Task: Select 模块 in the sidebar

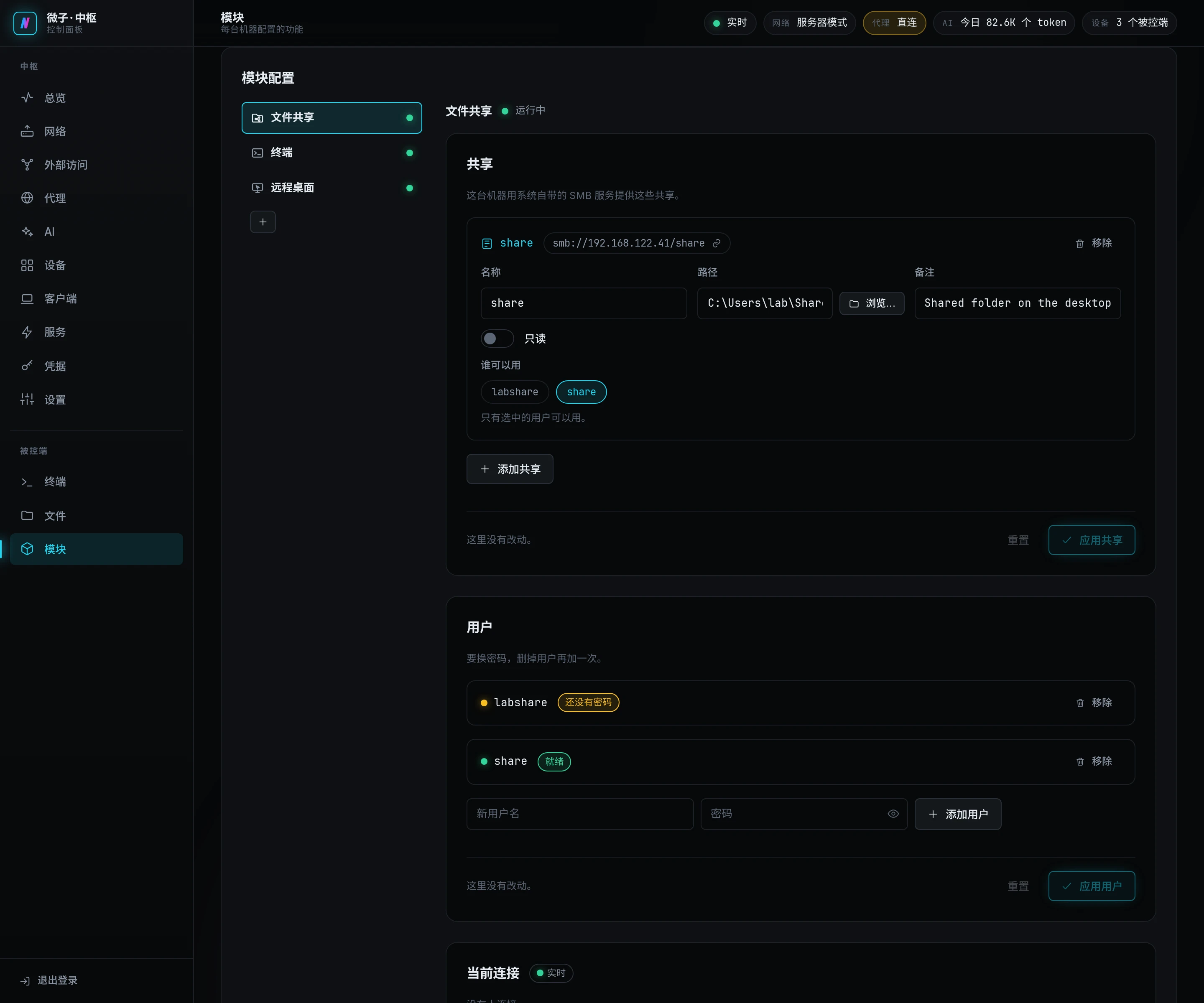Action: click(x=96, y=549)
